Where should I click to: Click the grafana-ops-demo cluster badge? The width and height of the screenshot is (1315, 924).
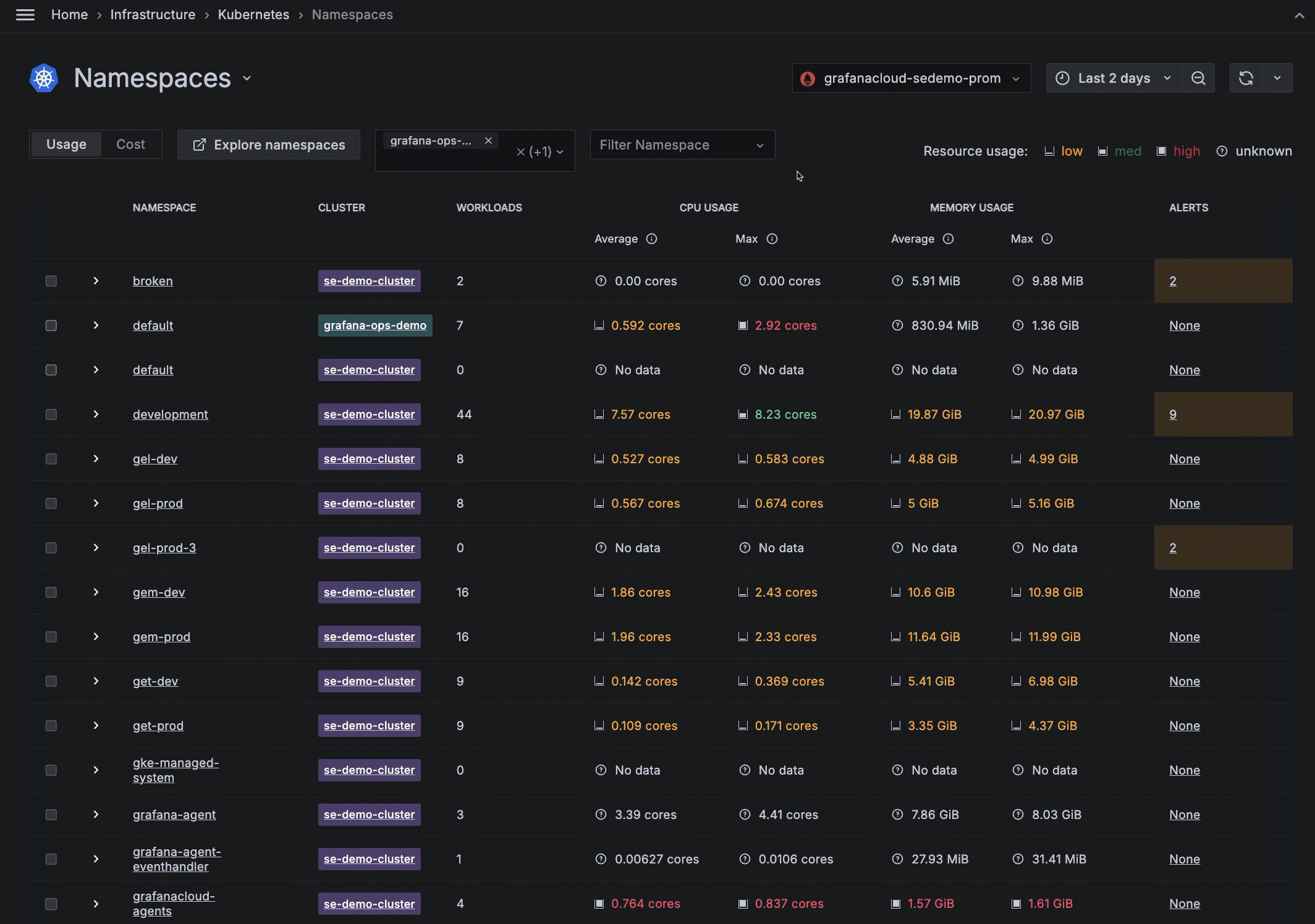374,325
